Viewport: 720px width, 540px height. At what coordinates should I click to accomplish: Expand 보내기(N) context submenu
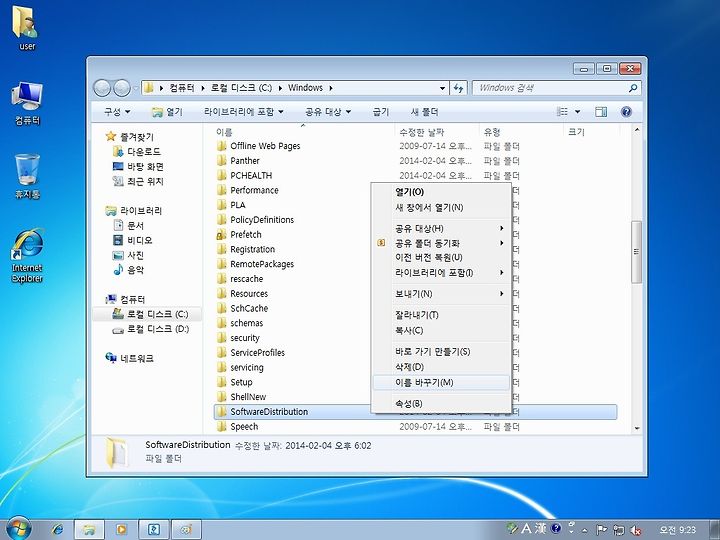442,293
